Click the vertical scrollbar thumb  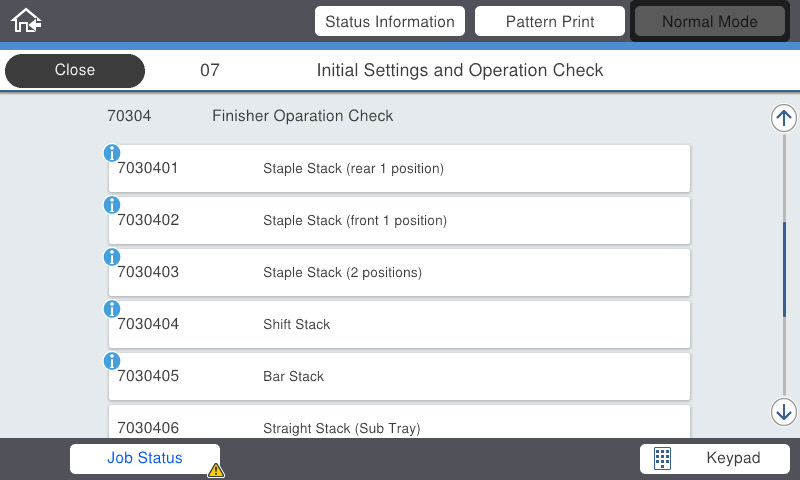[784, 268]
